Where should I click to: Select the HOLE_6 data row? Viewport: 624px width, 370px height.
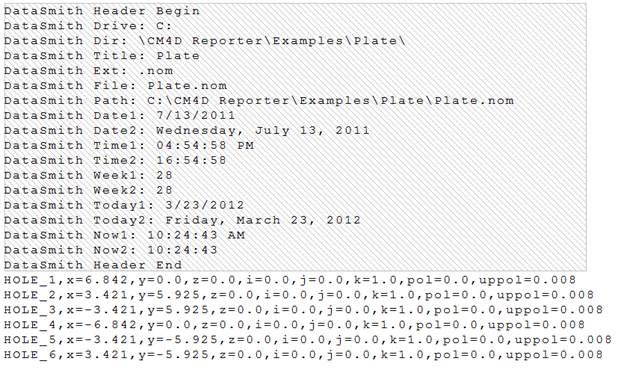pyautogui.click(x=304, y=354)
